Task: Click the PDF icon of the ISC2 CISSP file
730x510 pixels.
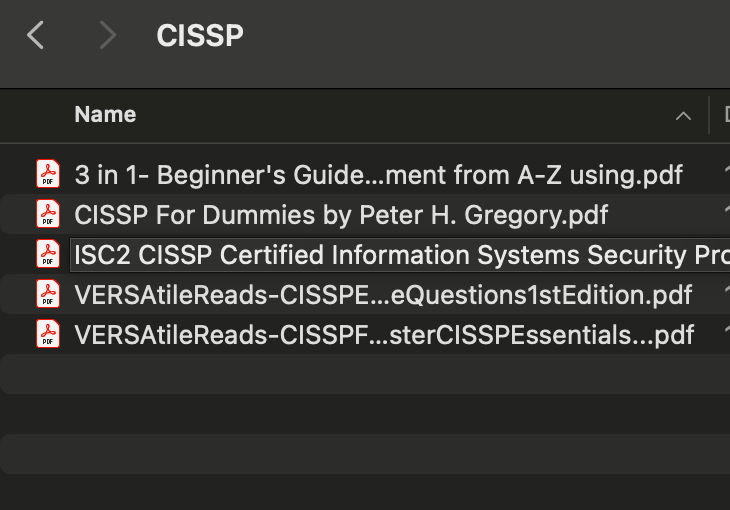Action: (48, 254)
